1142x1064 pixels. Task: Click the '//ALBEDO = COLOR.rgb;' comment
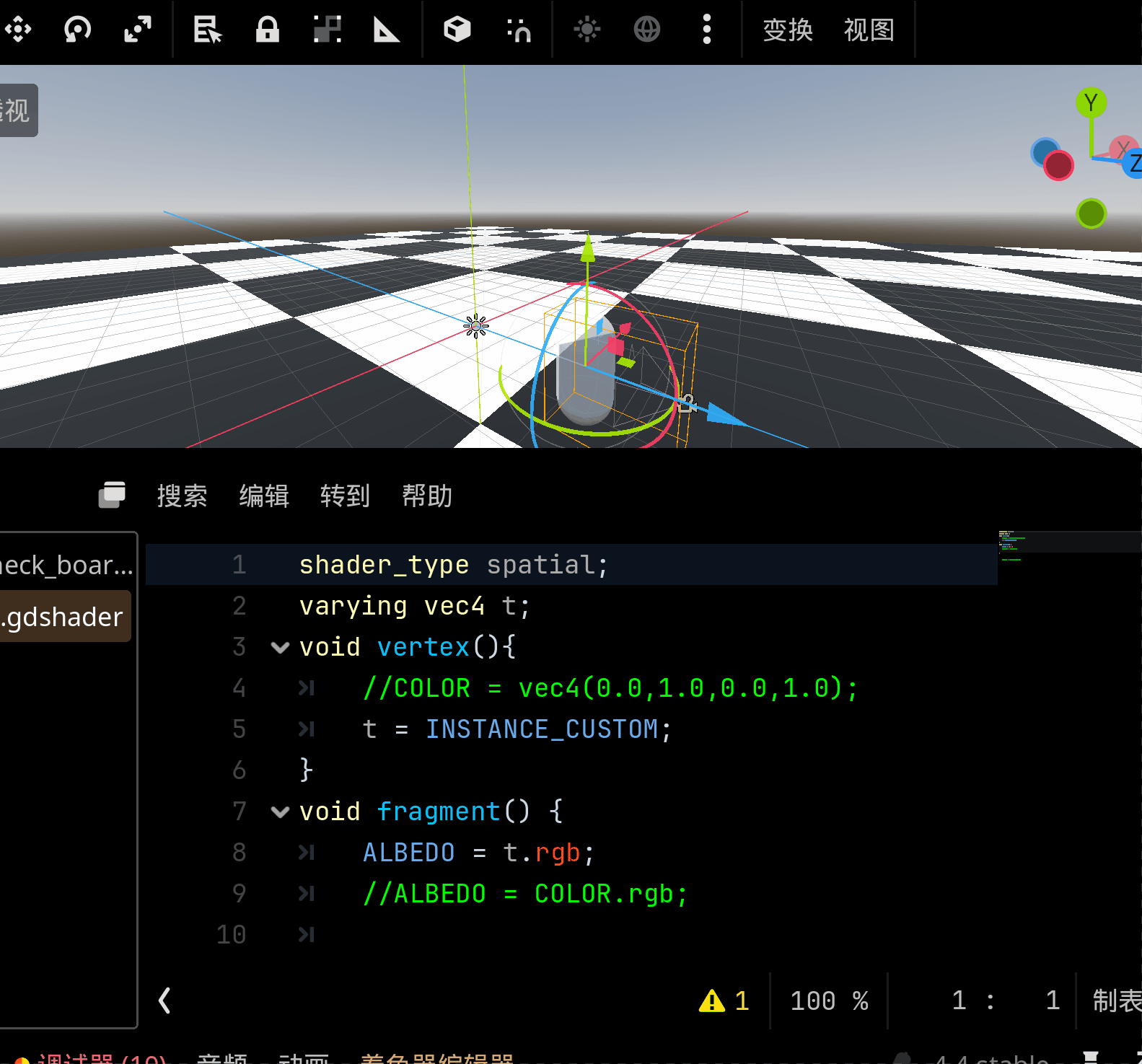click(x=525, y=894)
